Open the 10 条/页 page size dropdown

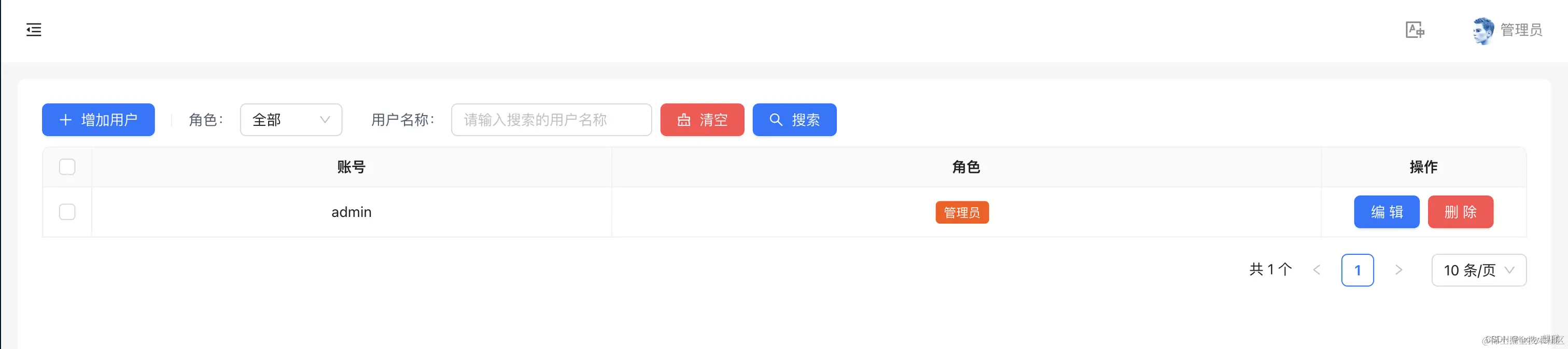click(x=1478, y=269)
